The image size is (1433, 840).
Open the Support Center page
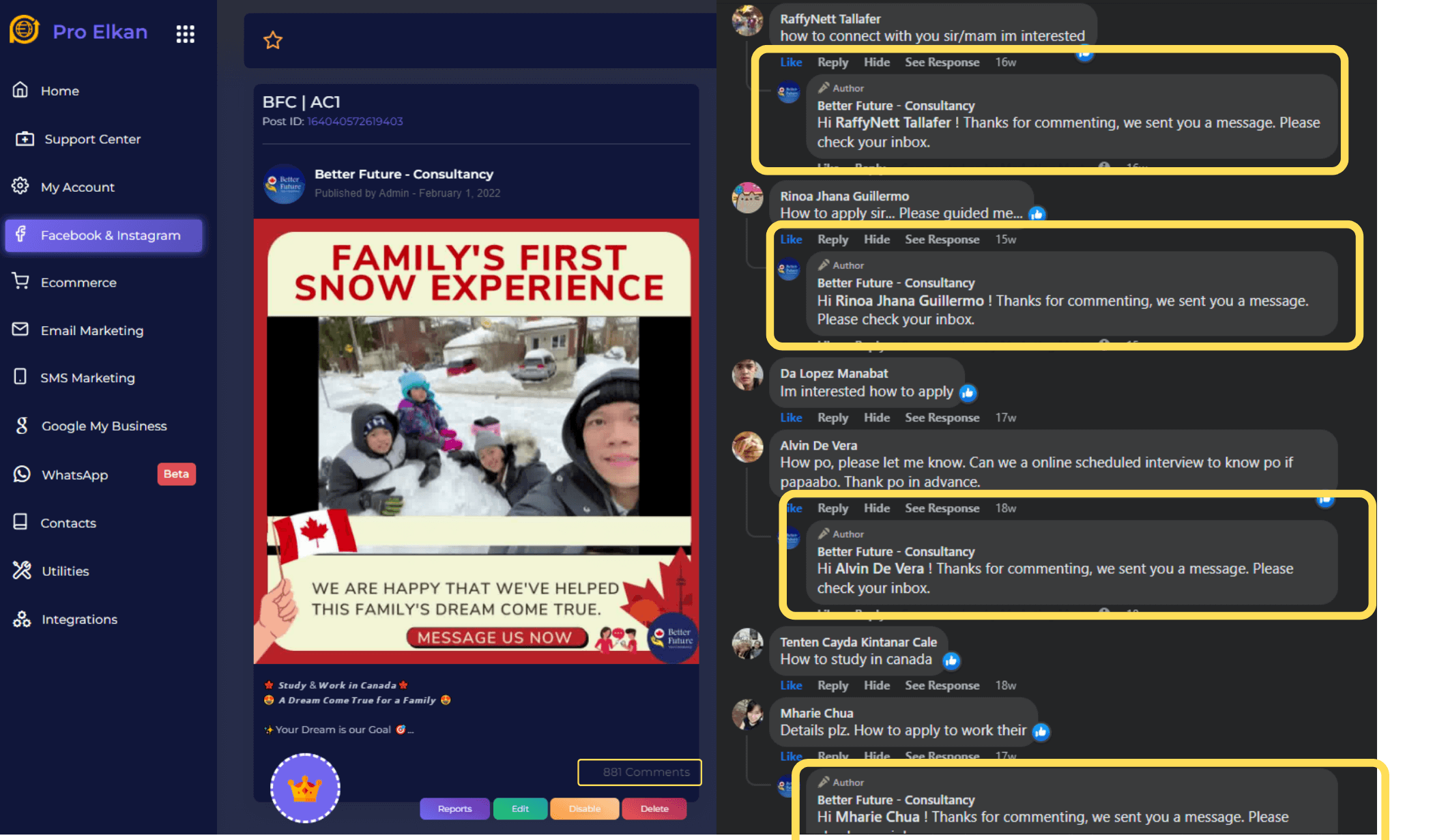[x=92, y=139]
